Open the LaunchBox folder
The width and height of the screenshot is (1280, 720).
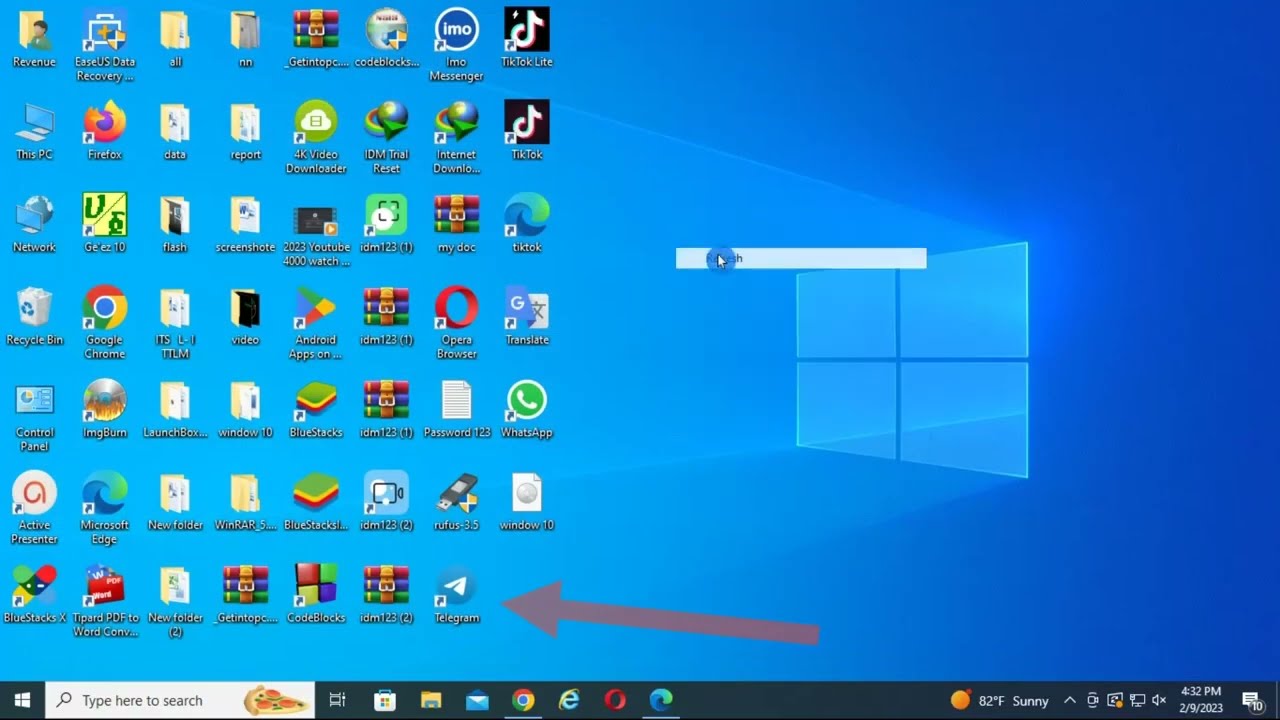click(175, 410)
